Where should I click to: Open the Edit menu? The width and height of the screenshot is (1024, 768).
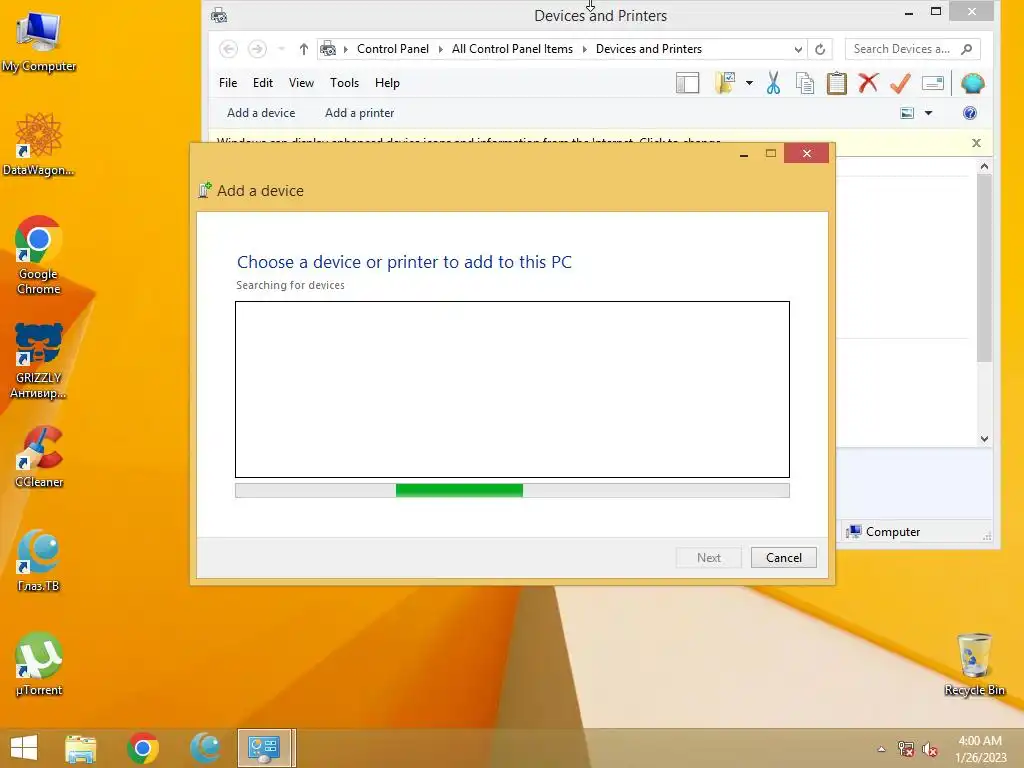click(263, 83)
